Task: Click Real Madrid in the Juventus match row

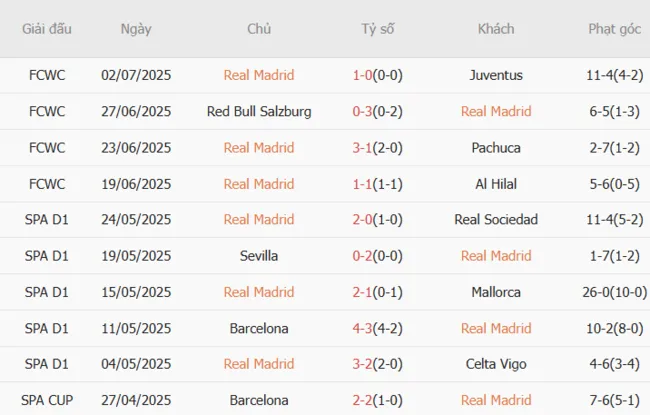Action: tap(259, 75)
